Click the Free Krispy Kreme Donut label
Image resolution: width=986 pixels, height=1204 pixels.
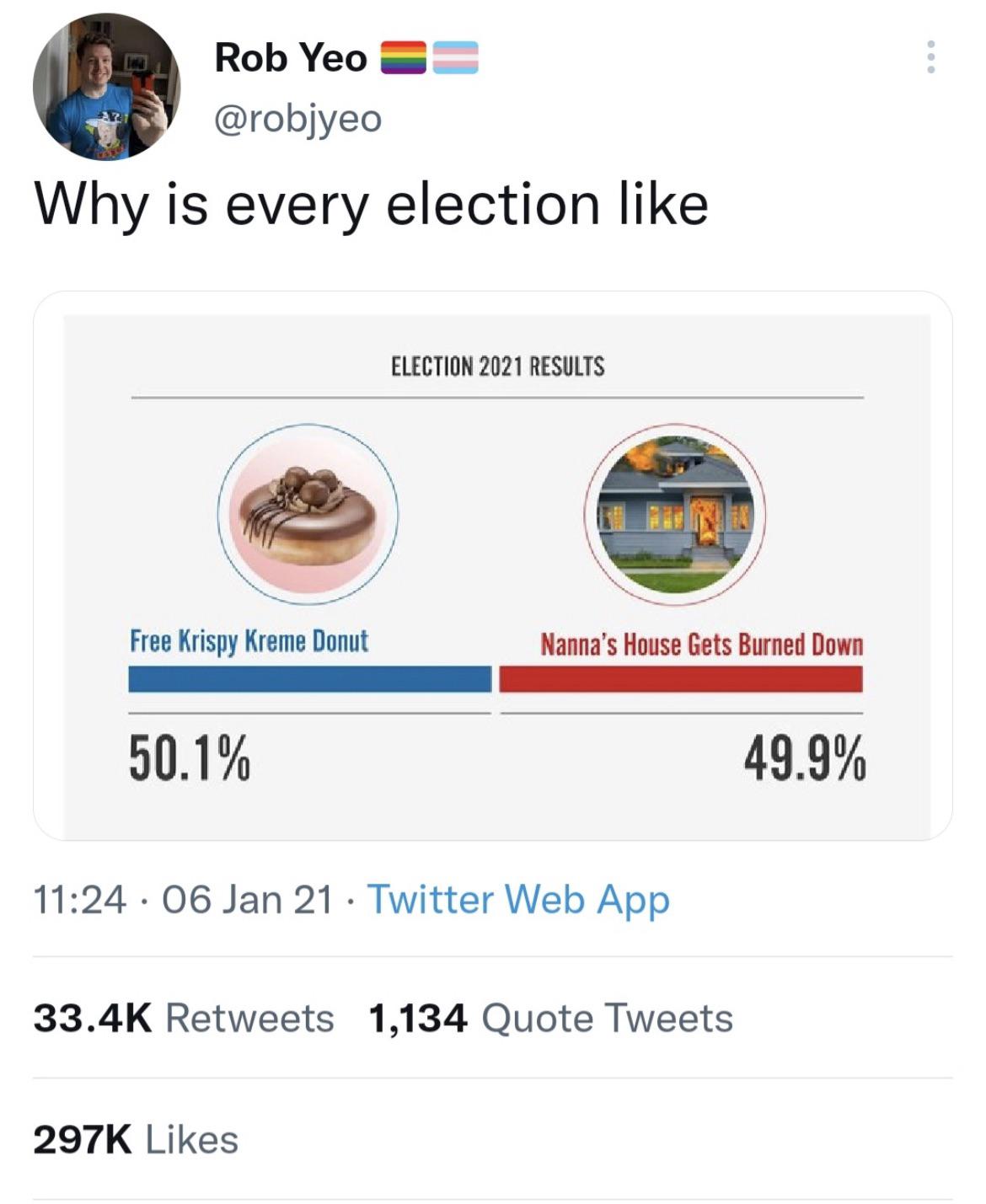click(x=249, y=641)
